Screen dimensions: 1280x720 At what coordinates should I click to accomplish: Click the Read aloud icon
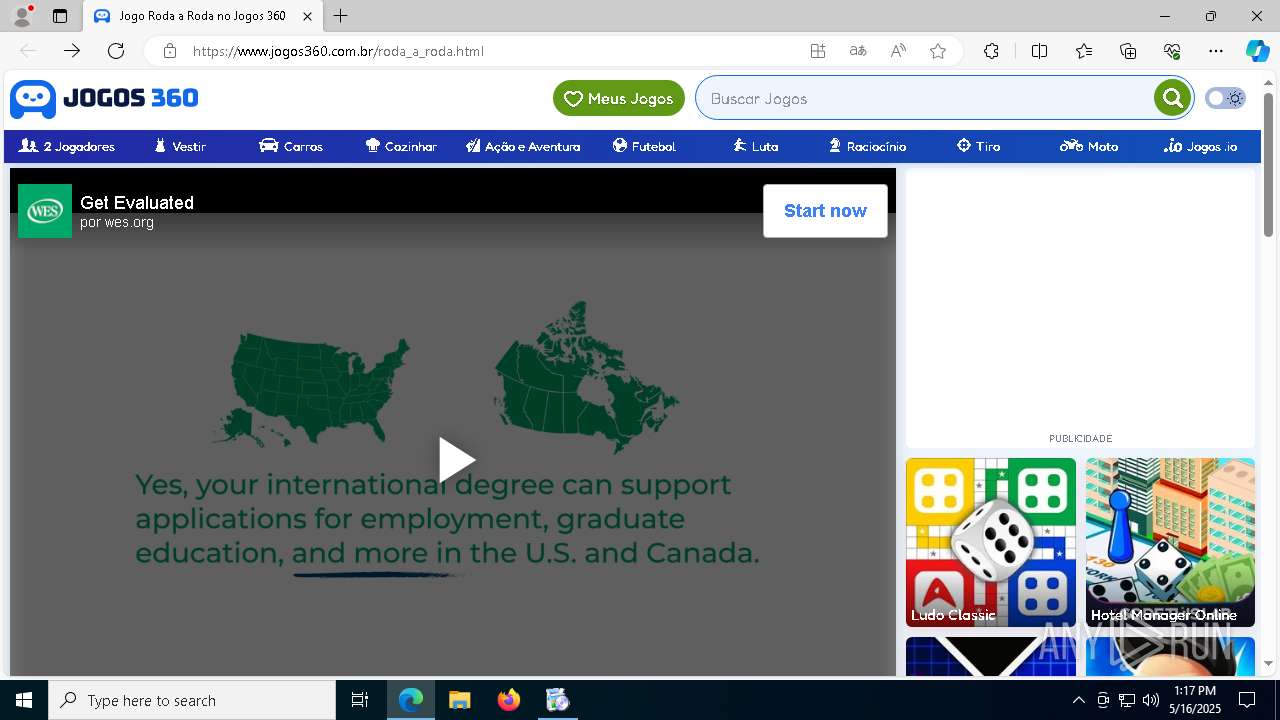(898, 51)
